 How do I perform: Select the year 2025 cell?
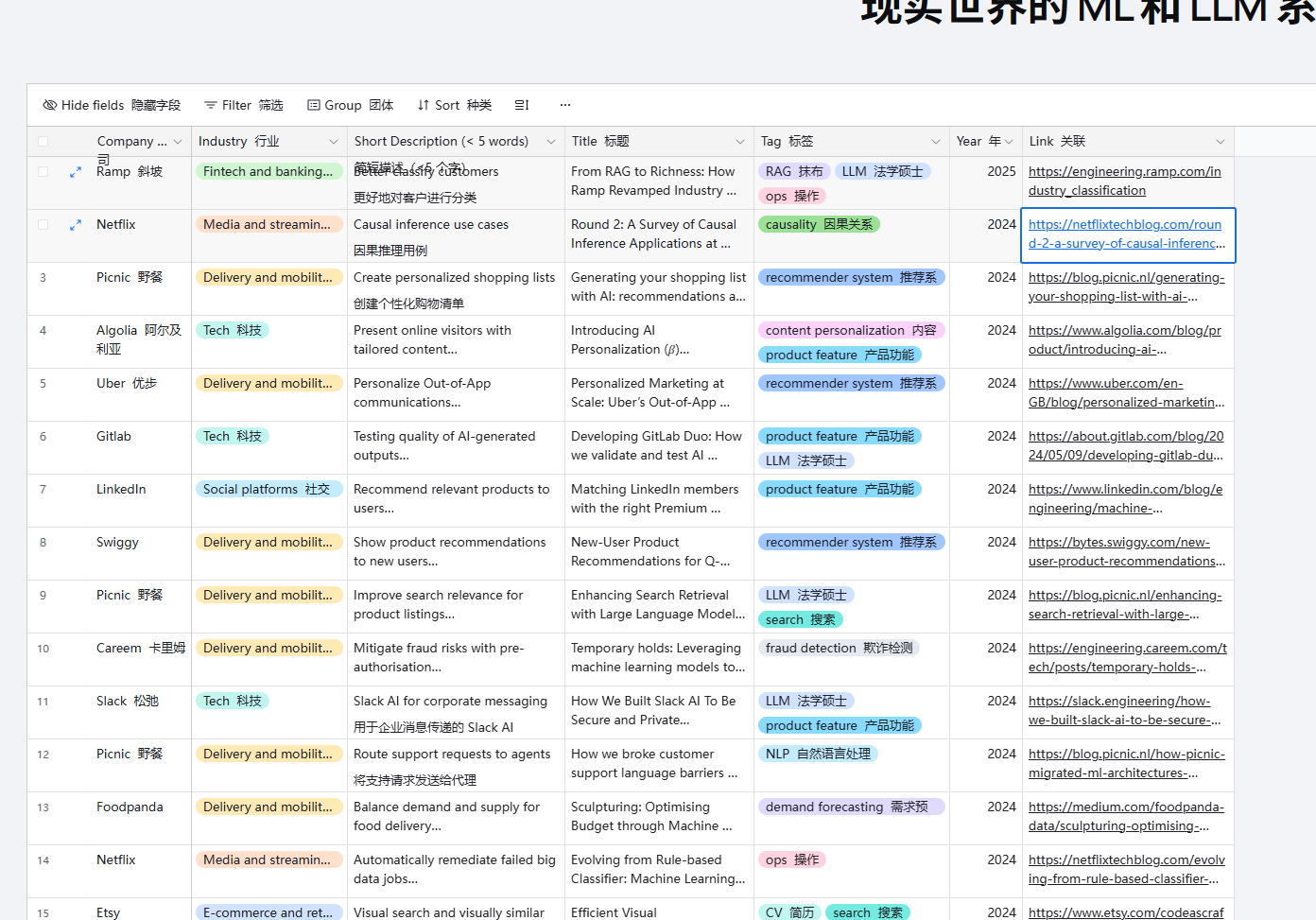pyautogui.click(x=984, y=183)
